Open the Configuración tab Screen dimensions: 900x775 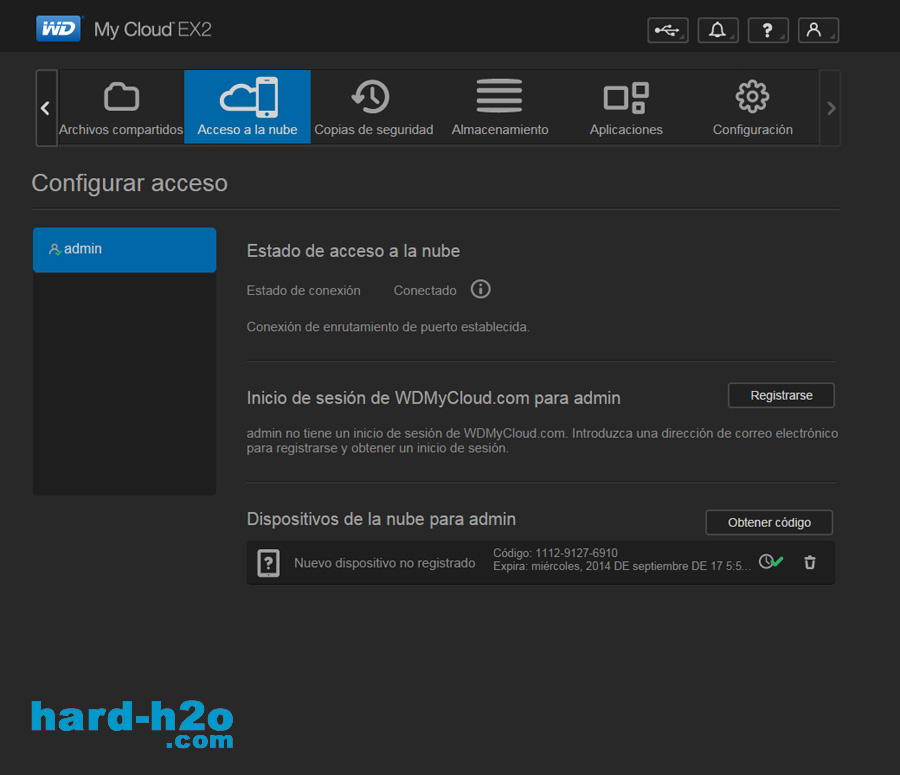[x=752, y=107]
